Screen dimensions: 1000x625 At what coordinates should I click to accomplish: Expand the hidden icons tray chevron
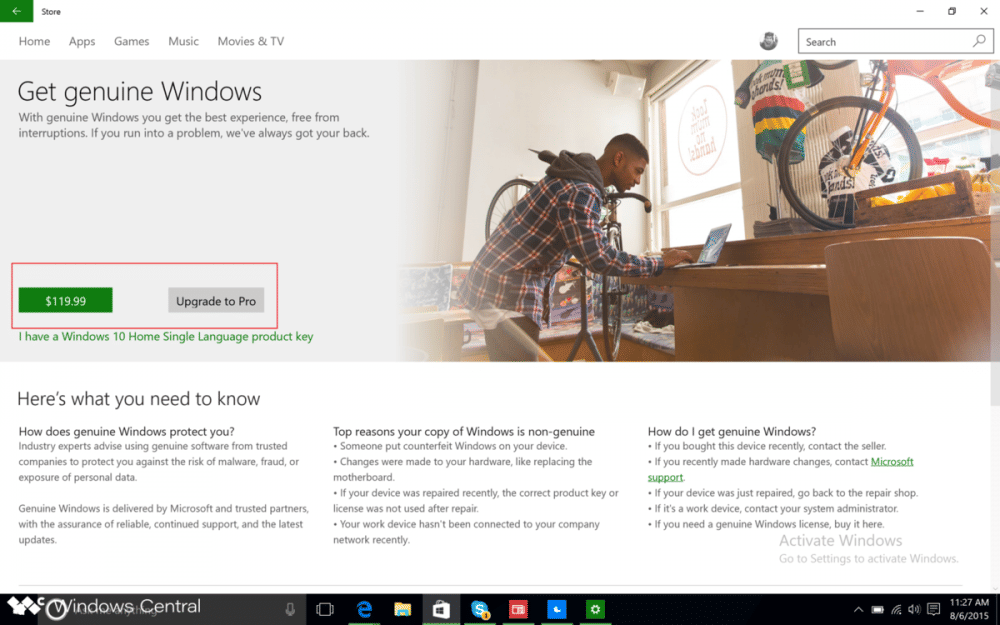pyautogui.click(x=858, y=608)
